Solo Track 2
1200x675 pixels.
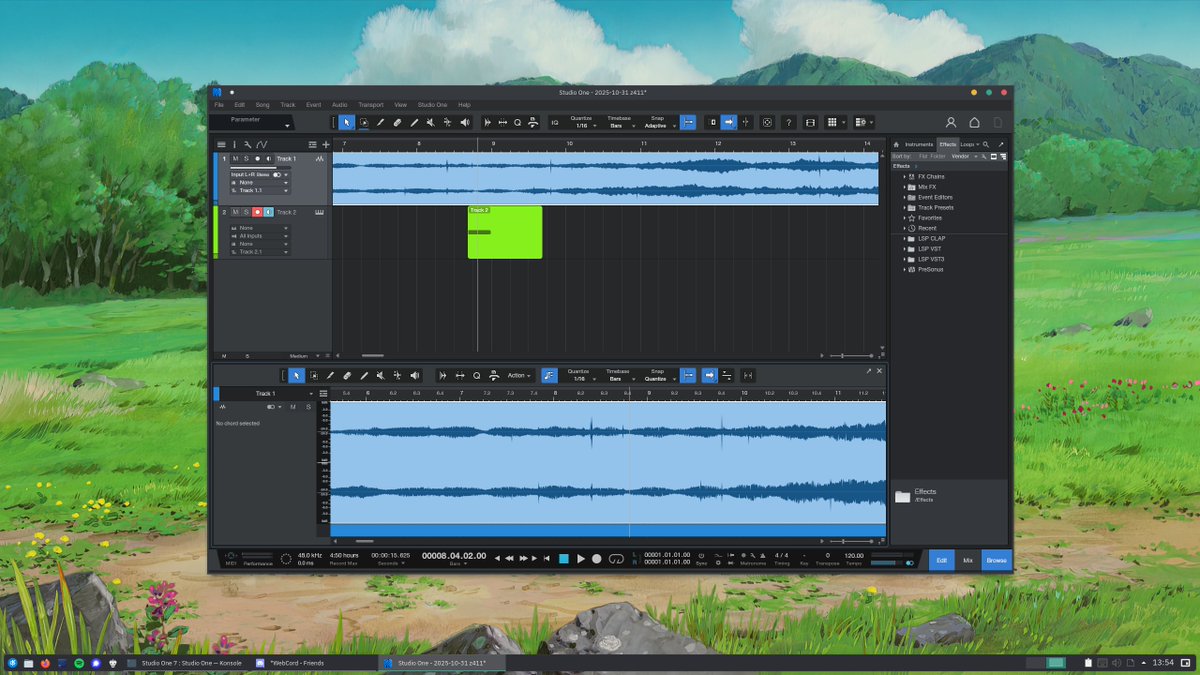pyautogui.click(x=246, y=212)
